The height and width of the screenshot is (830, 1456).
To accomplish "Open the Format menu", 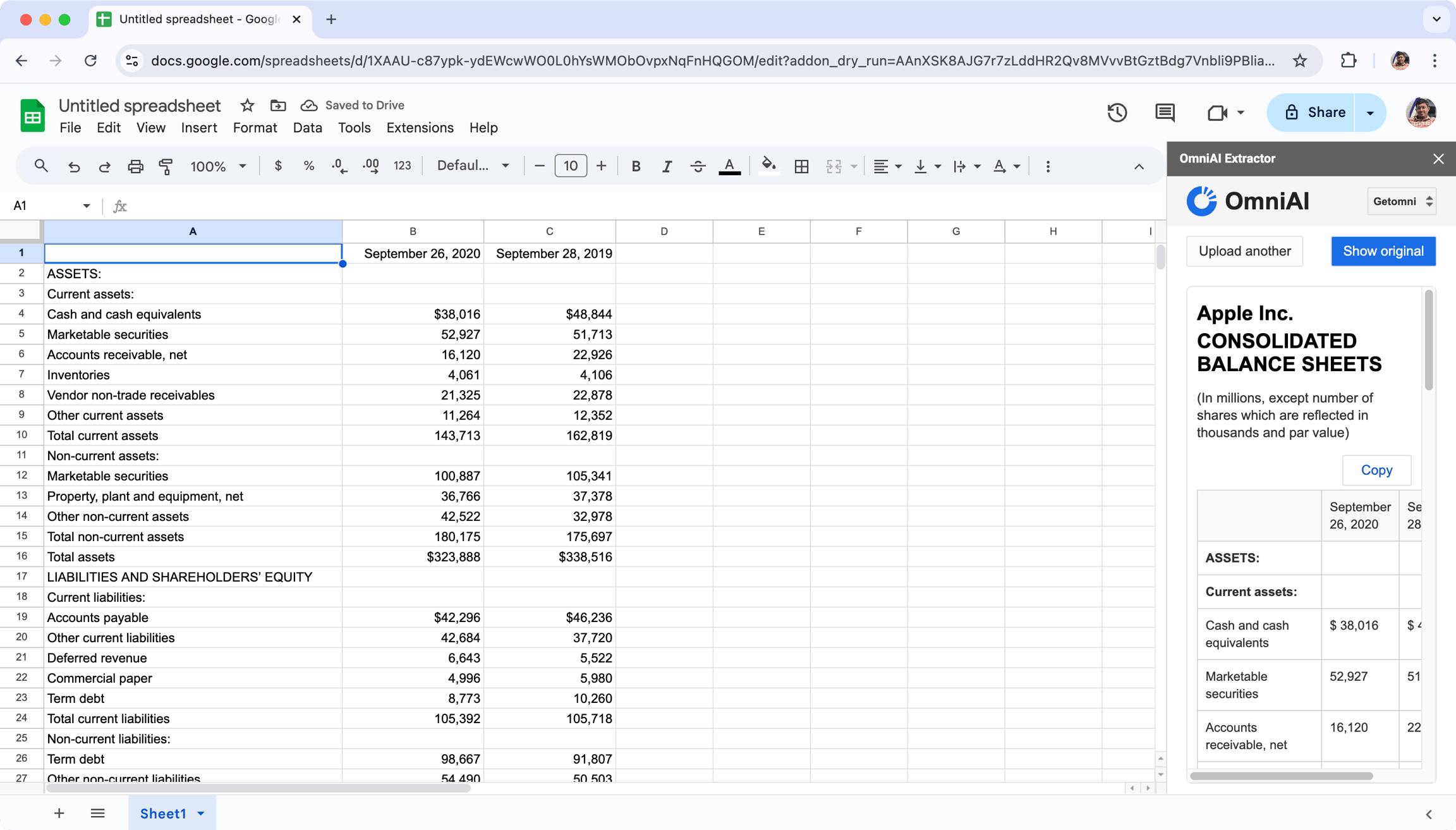I will click(254, 128).
